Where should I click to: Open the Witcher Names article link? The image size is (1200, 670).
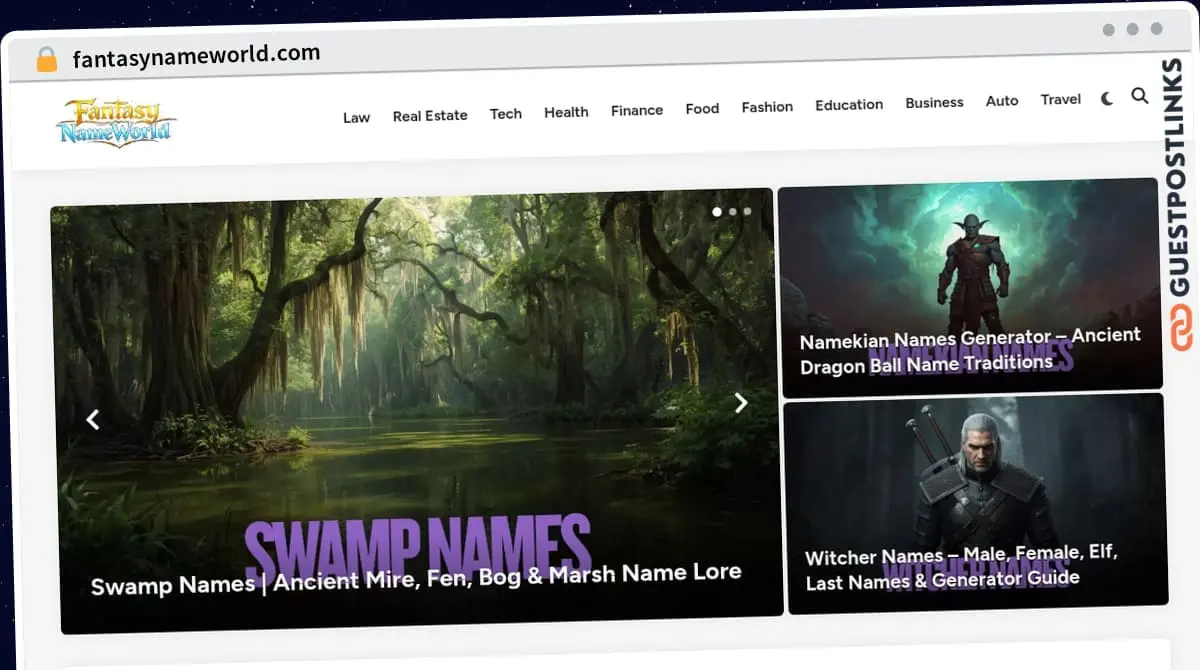click(961, 566)
